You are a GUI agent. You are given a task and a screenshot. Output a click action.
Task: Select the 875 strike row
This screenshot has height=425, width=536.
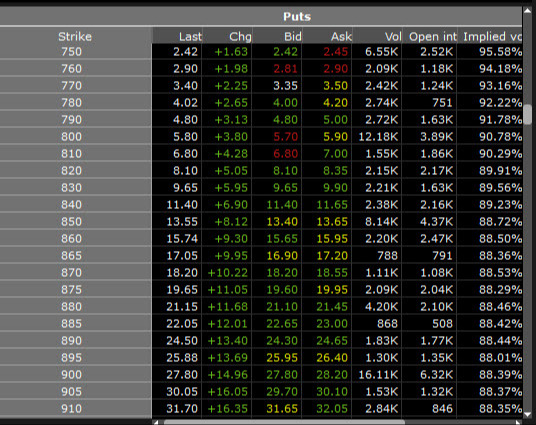click(x=261, y=290)
